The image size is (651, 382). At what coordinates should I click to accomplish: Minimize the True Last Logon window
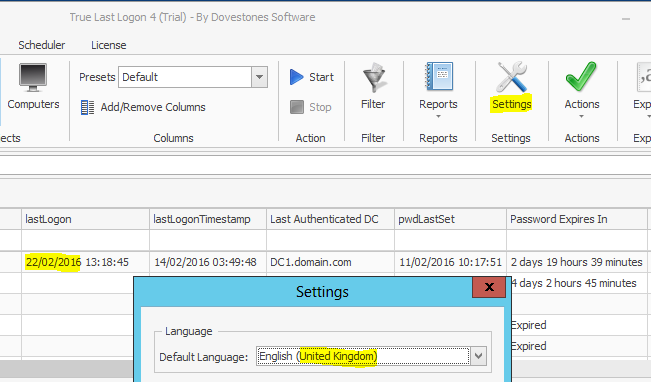626,19
